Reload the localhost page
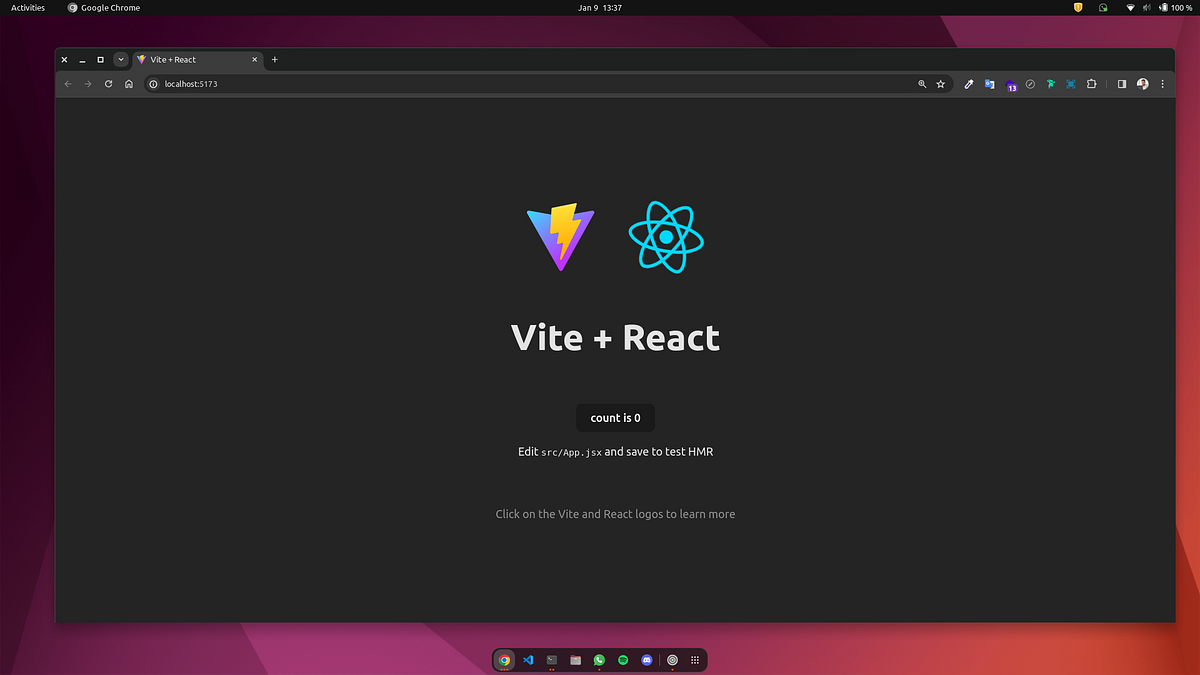1200x675 pixels. click(108, 84)
